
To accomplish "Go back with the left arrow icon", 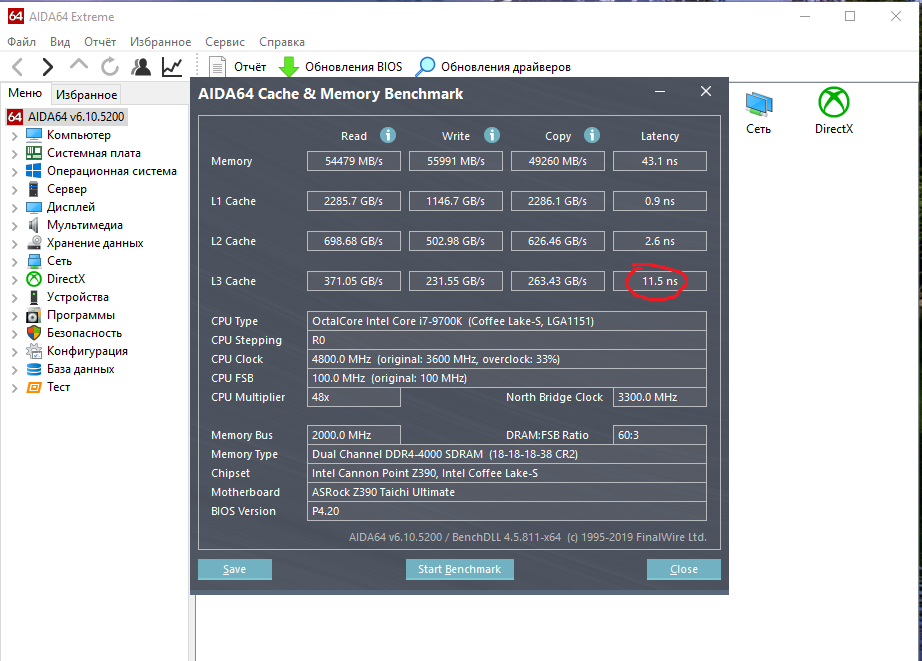I will (x=18, y=67).
